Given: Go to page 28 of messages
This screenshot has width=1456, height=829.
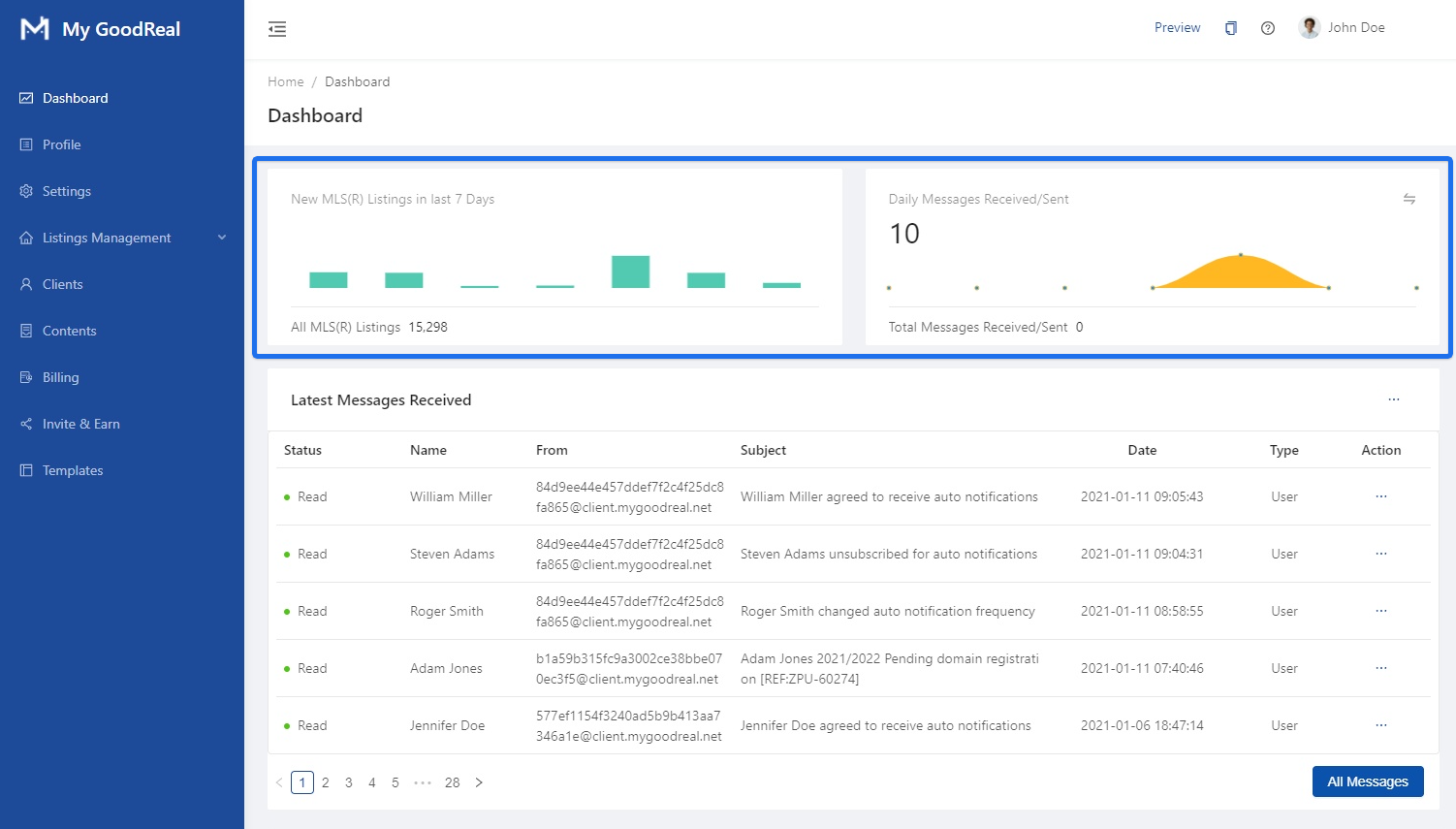Looking at the screenshot, I should 453,782.
